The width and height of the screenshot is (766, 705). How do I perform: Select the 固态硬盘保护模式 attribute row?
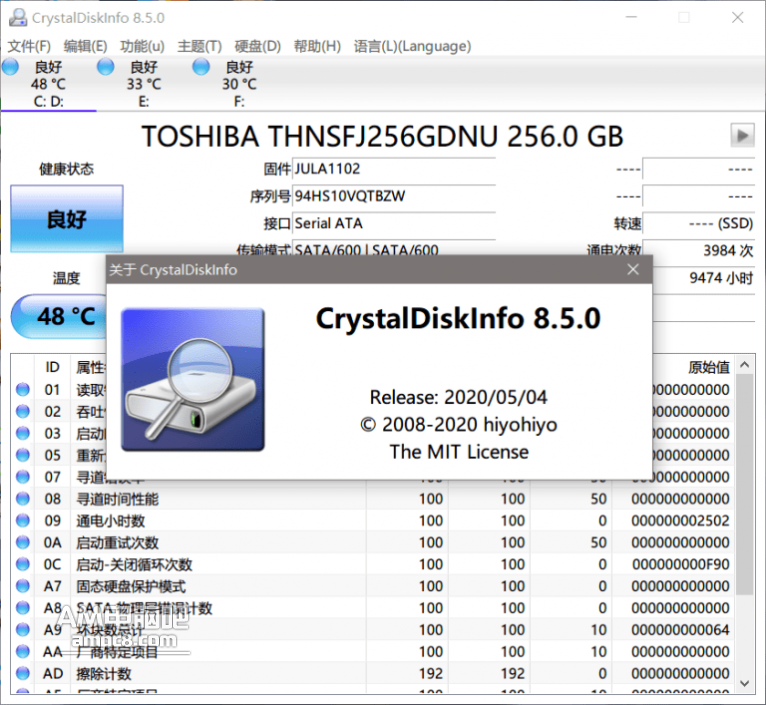tap(373, 586)
